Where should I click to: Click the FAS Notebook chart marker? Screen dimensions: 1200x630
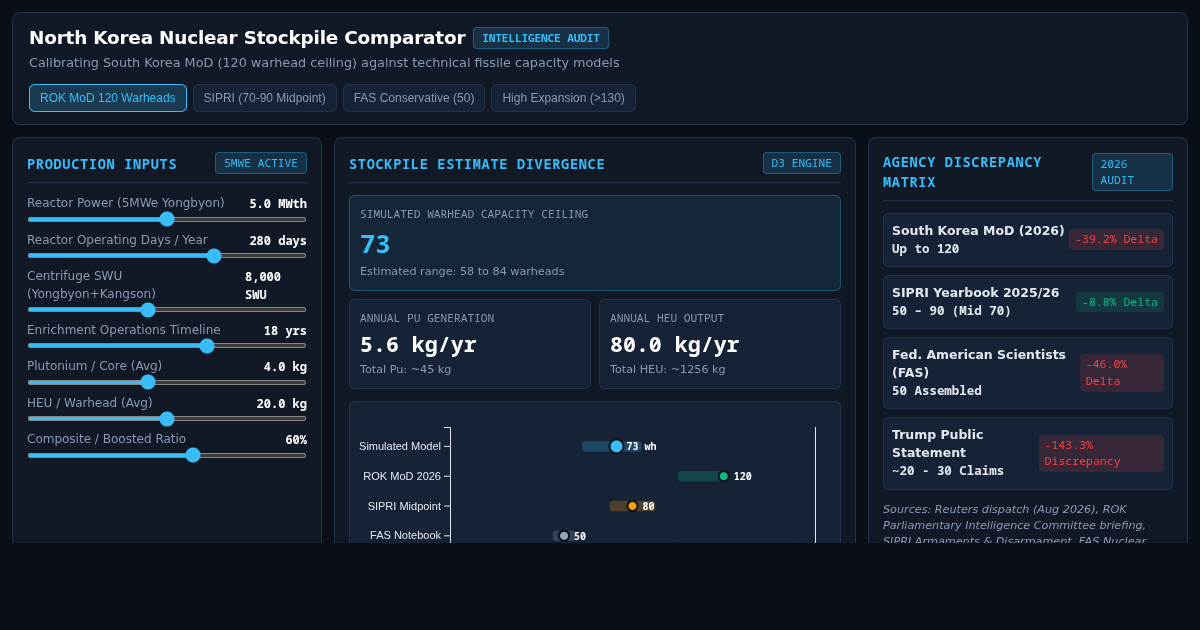564,536
